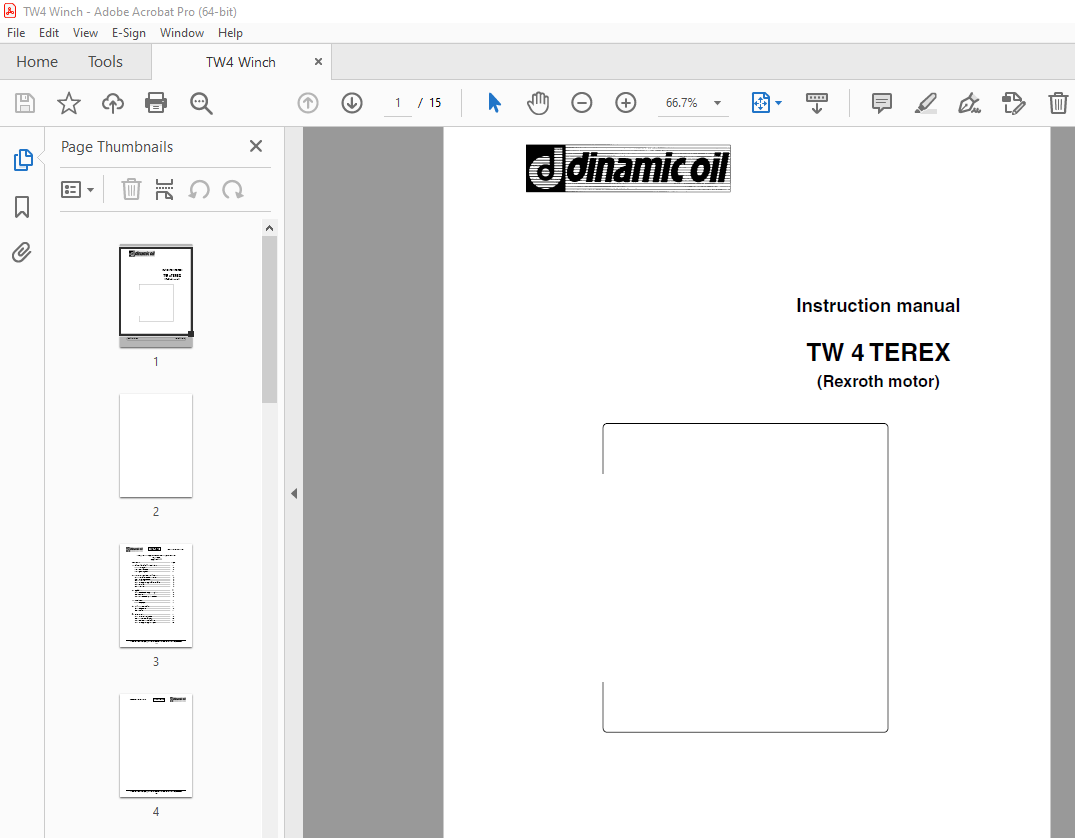The image size is (1075, 838).
Task: Click the main toolbar trash icon
Action: pos(1058,103)
